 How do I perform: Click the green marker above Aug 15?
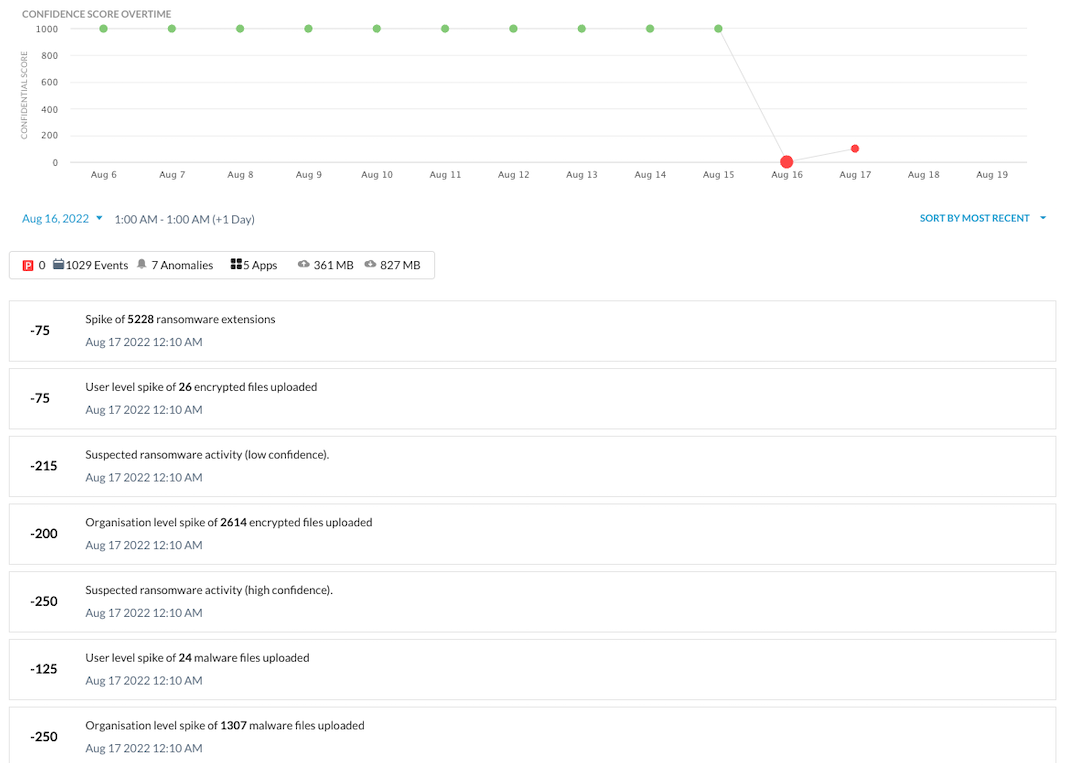pyautogui.click(x=718, y=28)
